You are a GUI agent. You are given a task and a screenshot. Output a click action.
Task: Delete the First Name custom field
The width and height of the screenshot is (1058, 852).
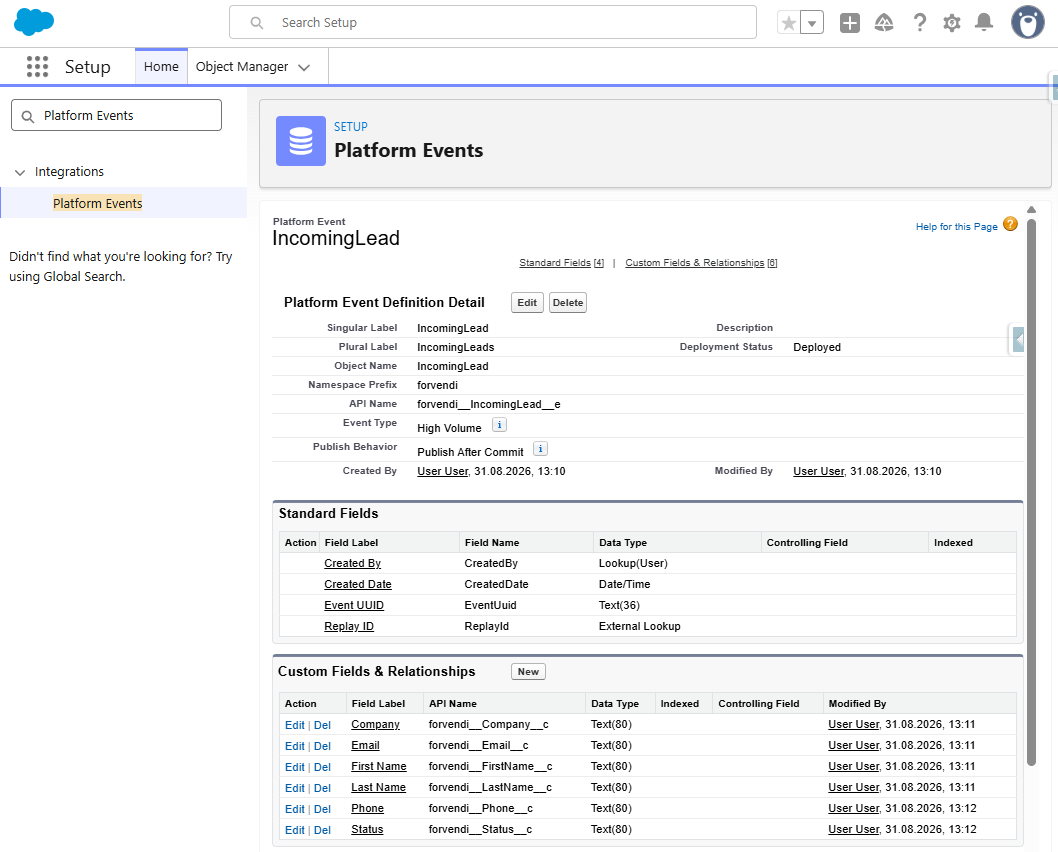[x=322, y=767]
